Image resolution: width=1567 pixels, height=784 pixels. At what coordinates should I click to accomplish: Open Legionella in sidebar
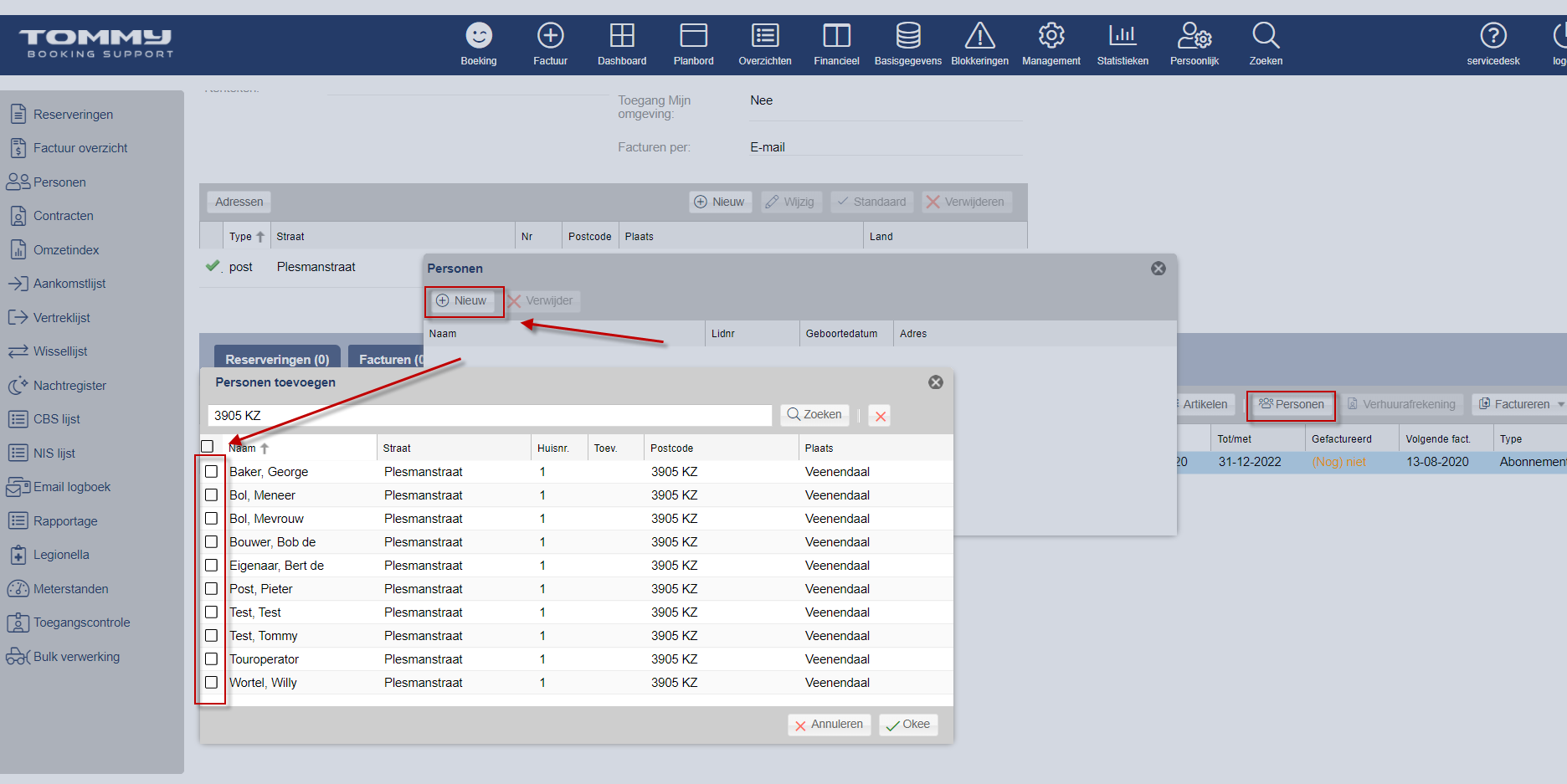pos(61,555)
